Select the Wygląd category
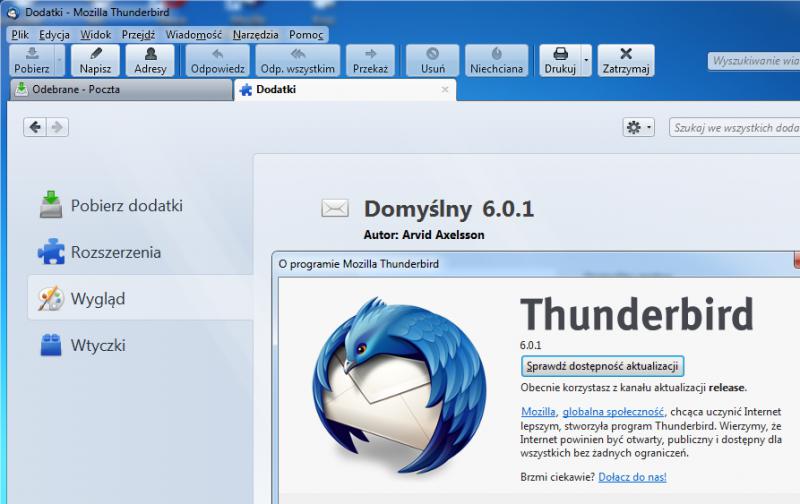Screen dimensions: 800x504 140,298
